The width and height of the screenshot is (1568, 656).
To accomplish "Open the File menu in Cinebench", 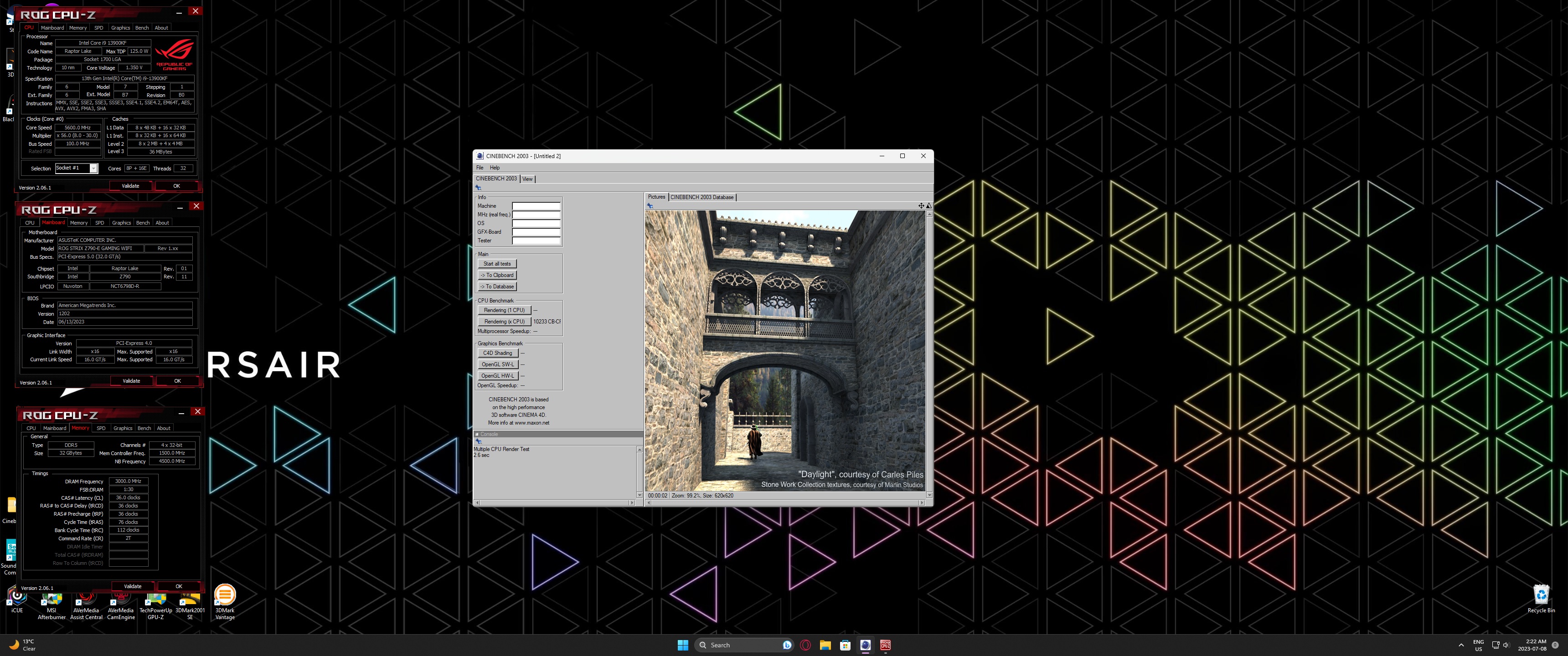I will click(x=480, y=167).
